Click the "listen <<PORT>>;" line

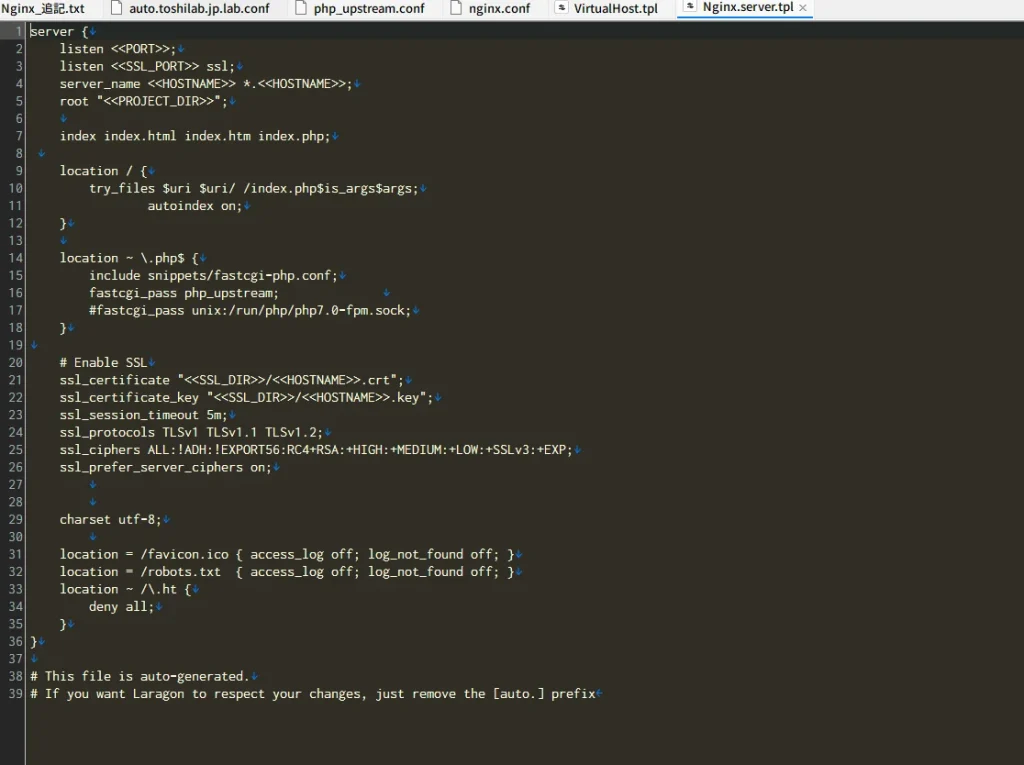(x=118, y=49)
